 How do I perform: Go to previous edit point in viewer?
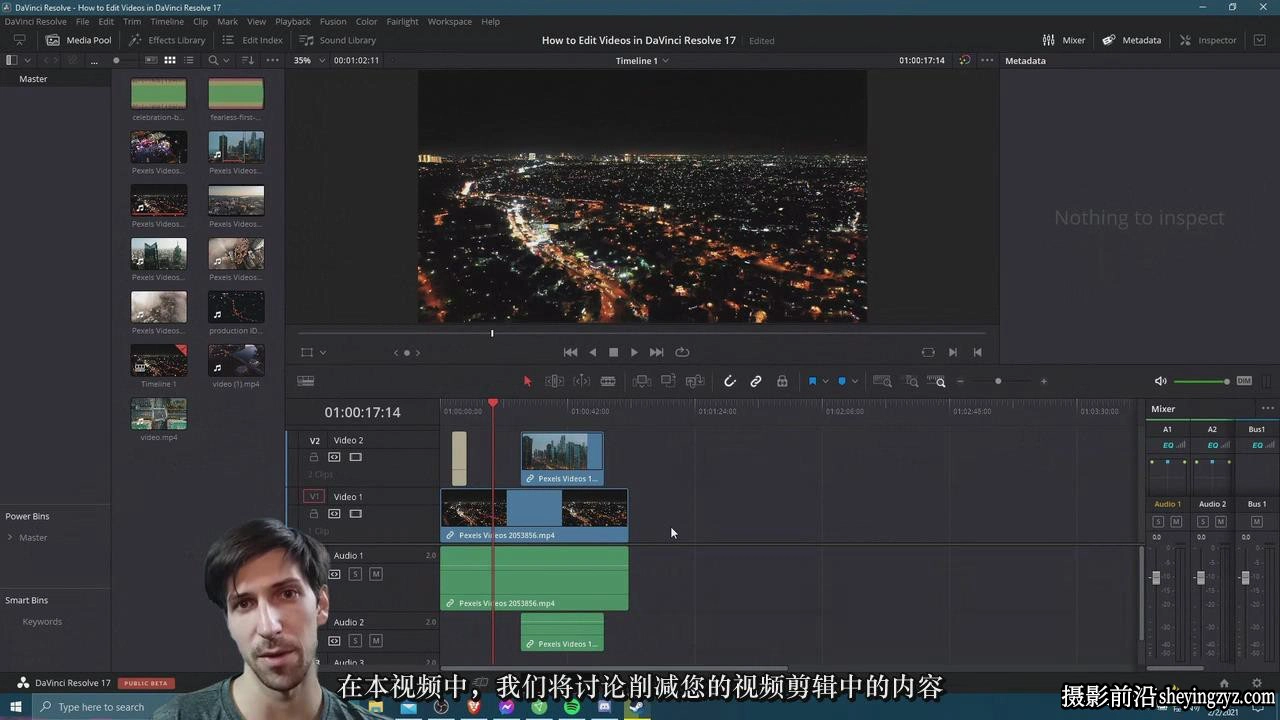pyautogui.click(x=977, y=352)
